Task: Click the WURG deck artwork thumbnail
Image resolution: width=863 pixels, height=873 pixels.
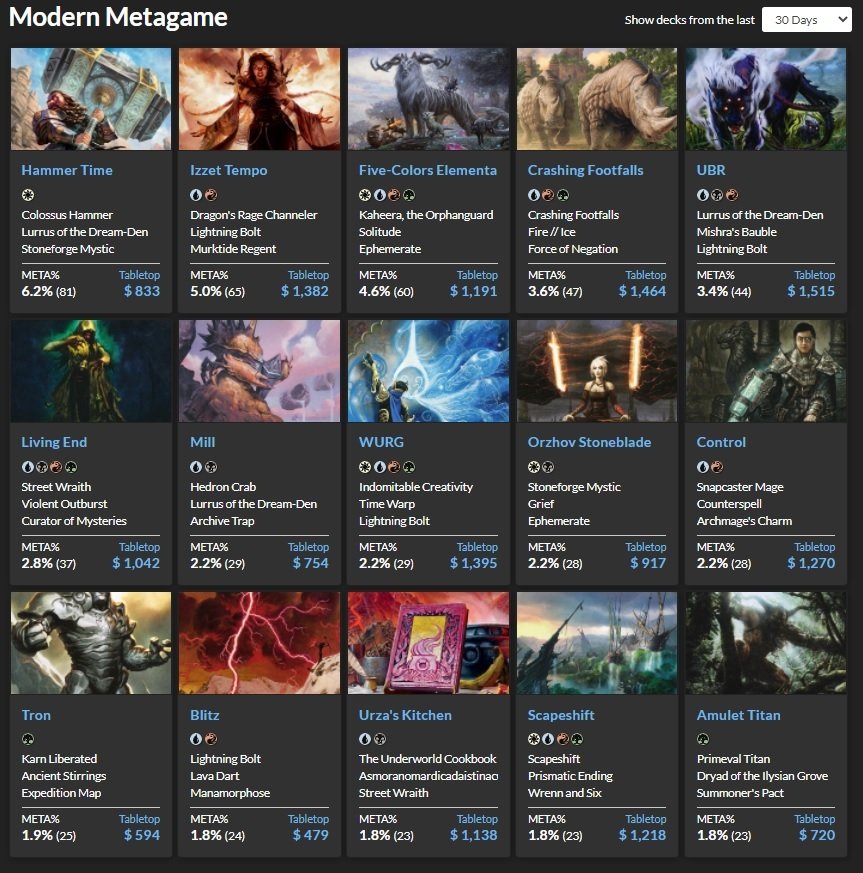Action: click(x=428, y=371)
